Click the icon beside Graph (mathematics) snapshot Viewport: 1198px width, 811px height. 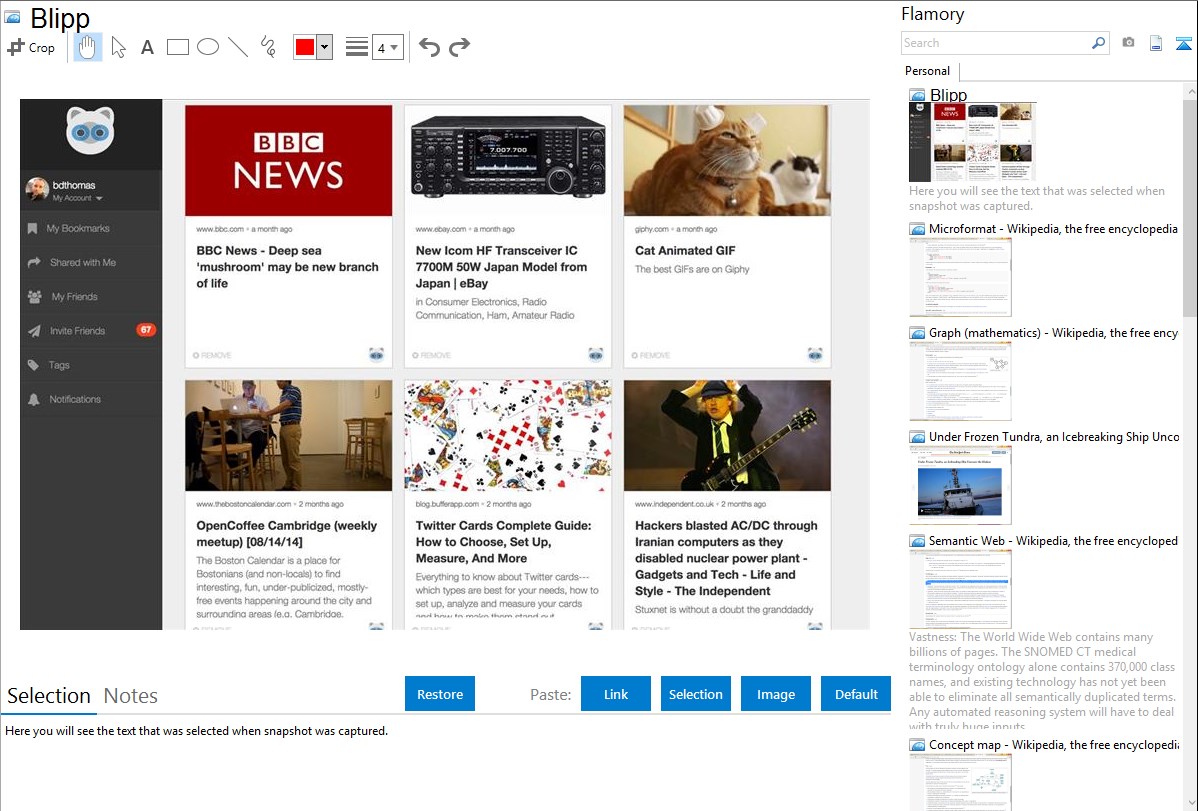(x=917, y=333)
